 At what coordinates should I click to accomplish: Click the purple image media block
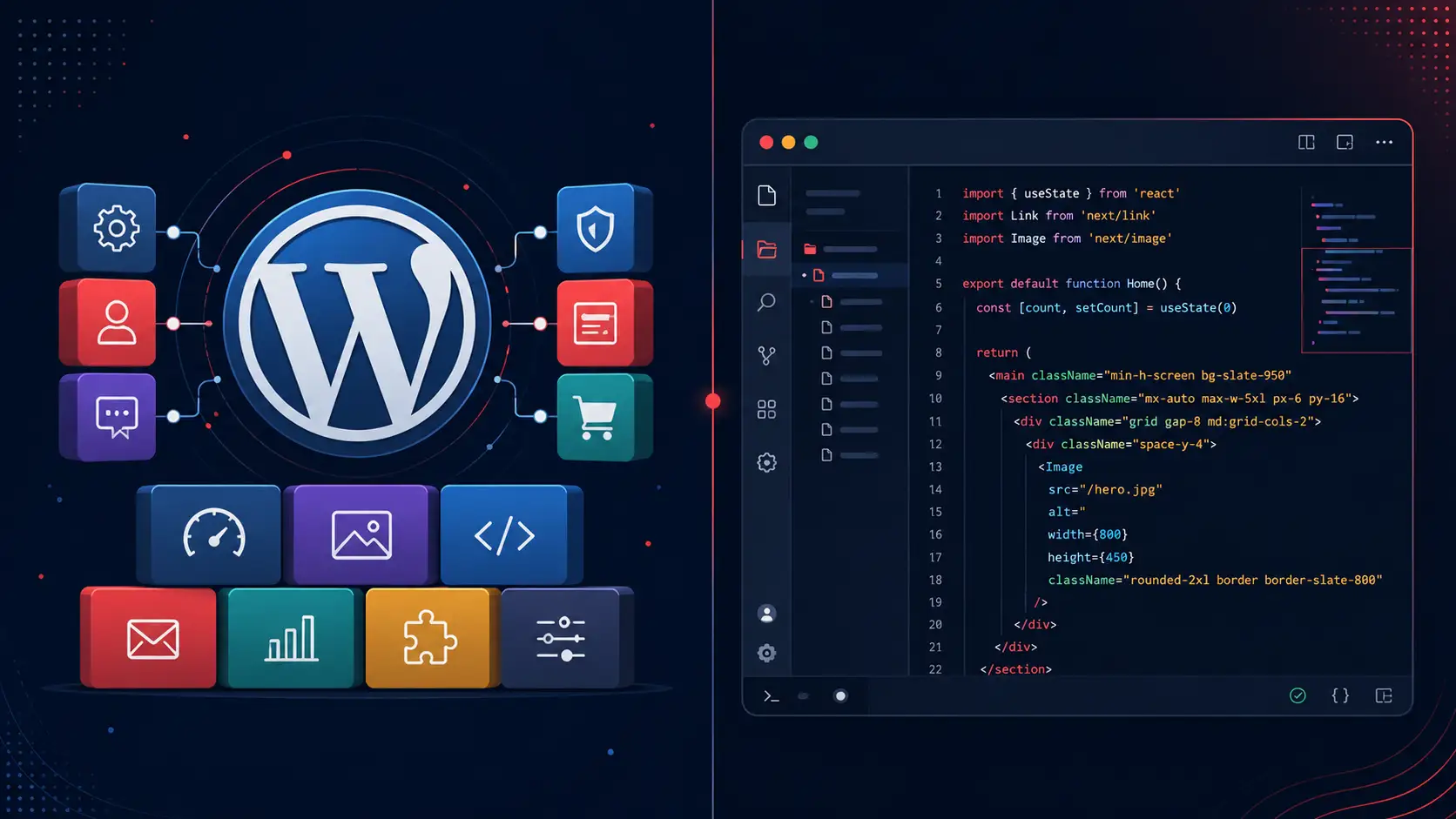tap(362, 534)
